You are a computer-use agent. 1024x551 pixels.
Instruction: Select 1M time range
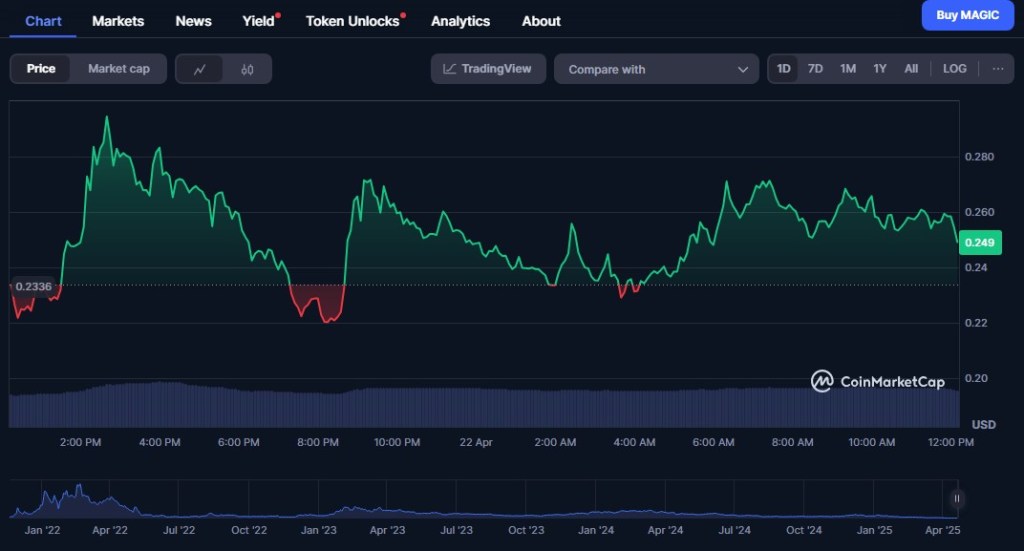pos(848,69)
